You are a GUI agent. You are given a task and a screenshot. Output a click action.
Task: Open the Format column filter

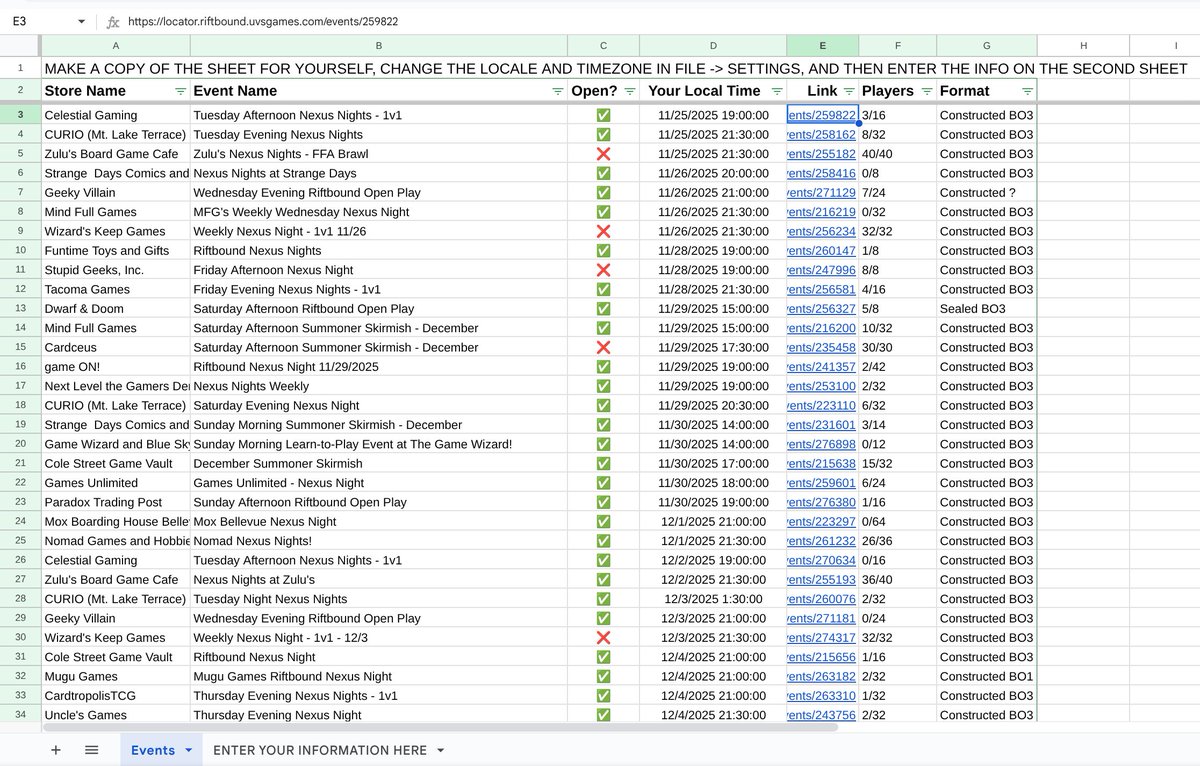pyautogui.click(x=1027, y=90)
